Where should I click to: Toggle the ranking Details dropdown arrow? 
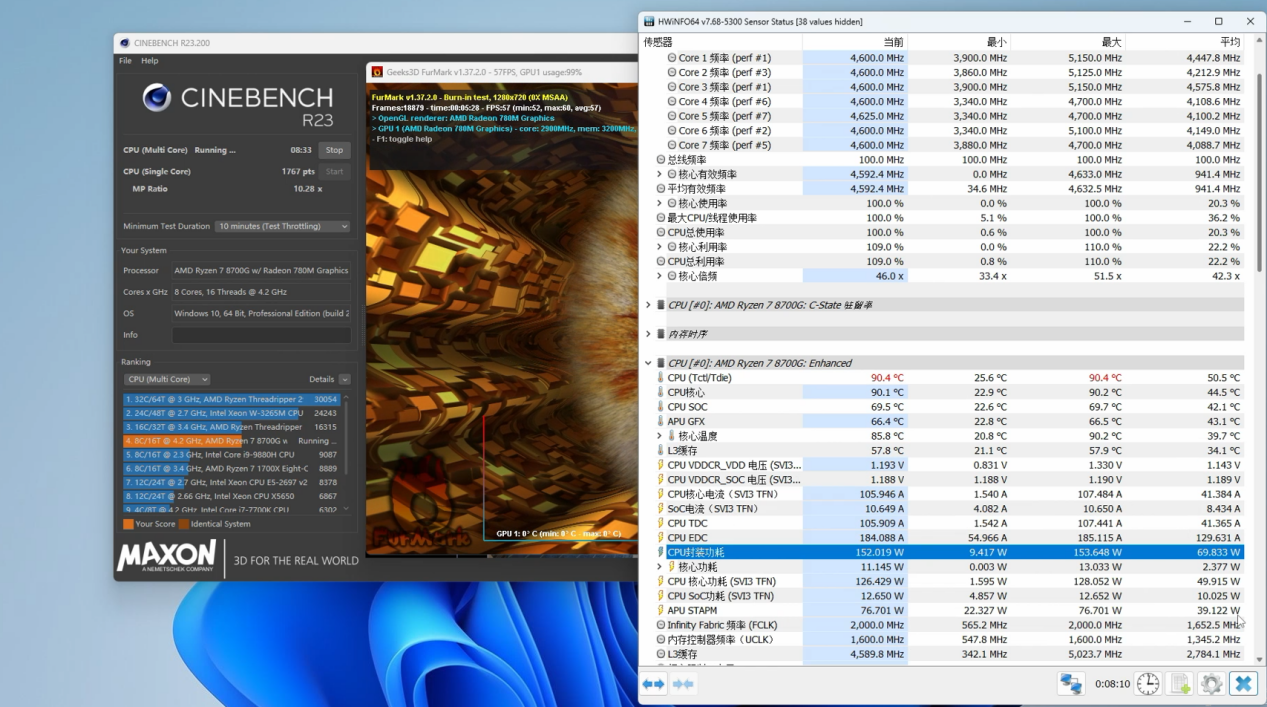tap(344, 380)
